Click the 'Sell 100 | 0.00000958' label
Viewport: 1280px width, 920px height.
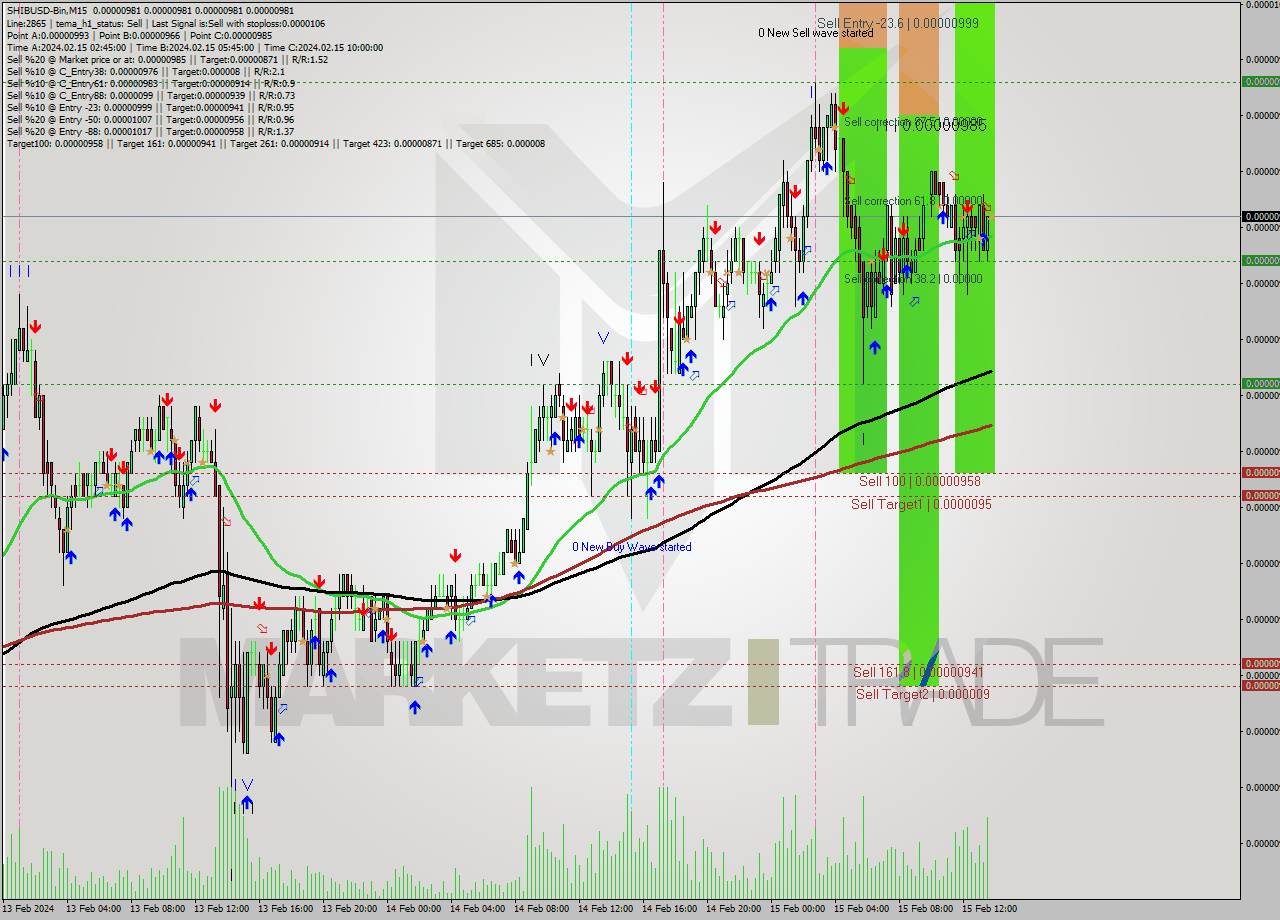click(x=919, y=481)
